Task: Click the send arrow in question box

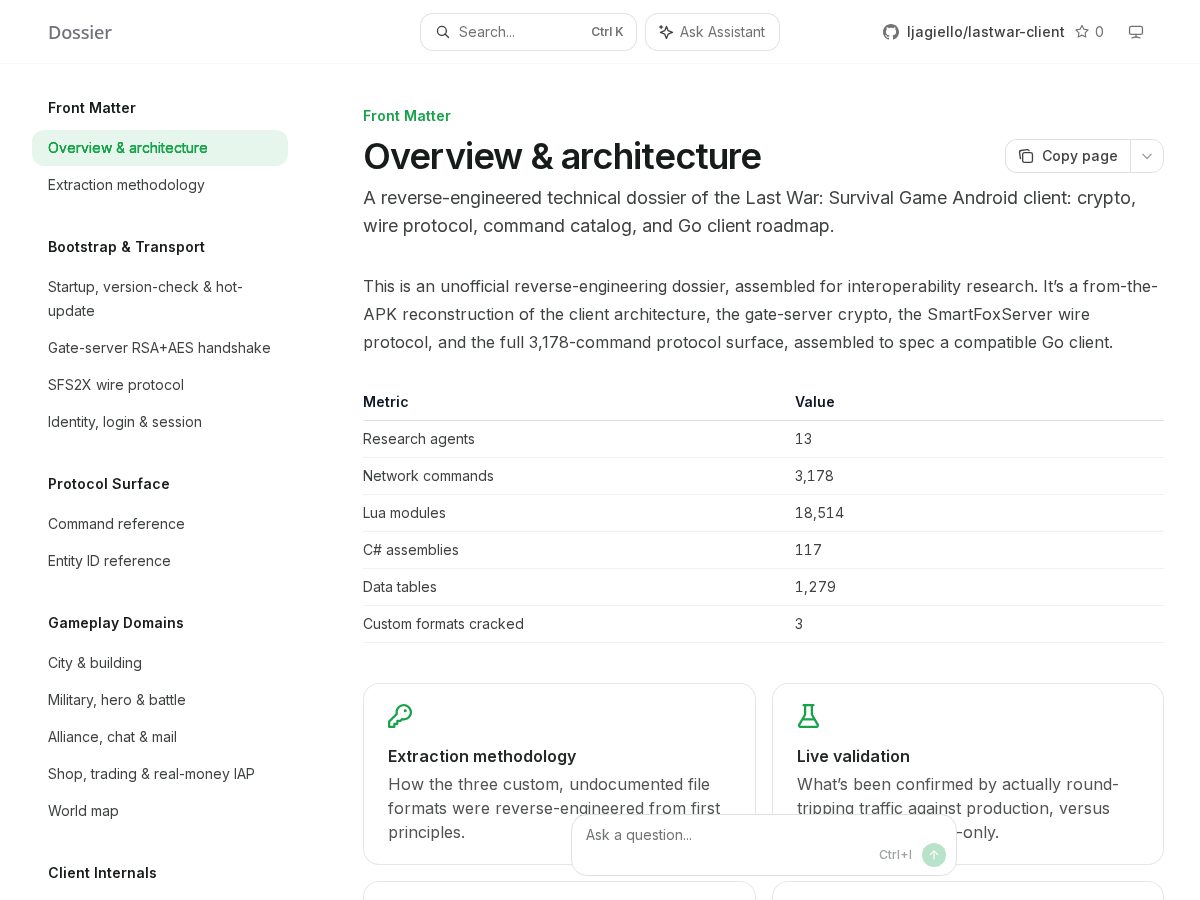Action: [x=934, y=855]
